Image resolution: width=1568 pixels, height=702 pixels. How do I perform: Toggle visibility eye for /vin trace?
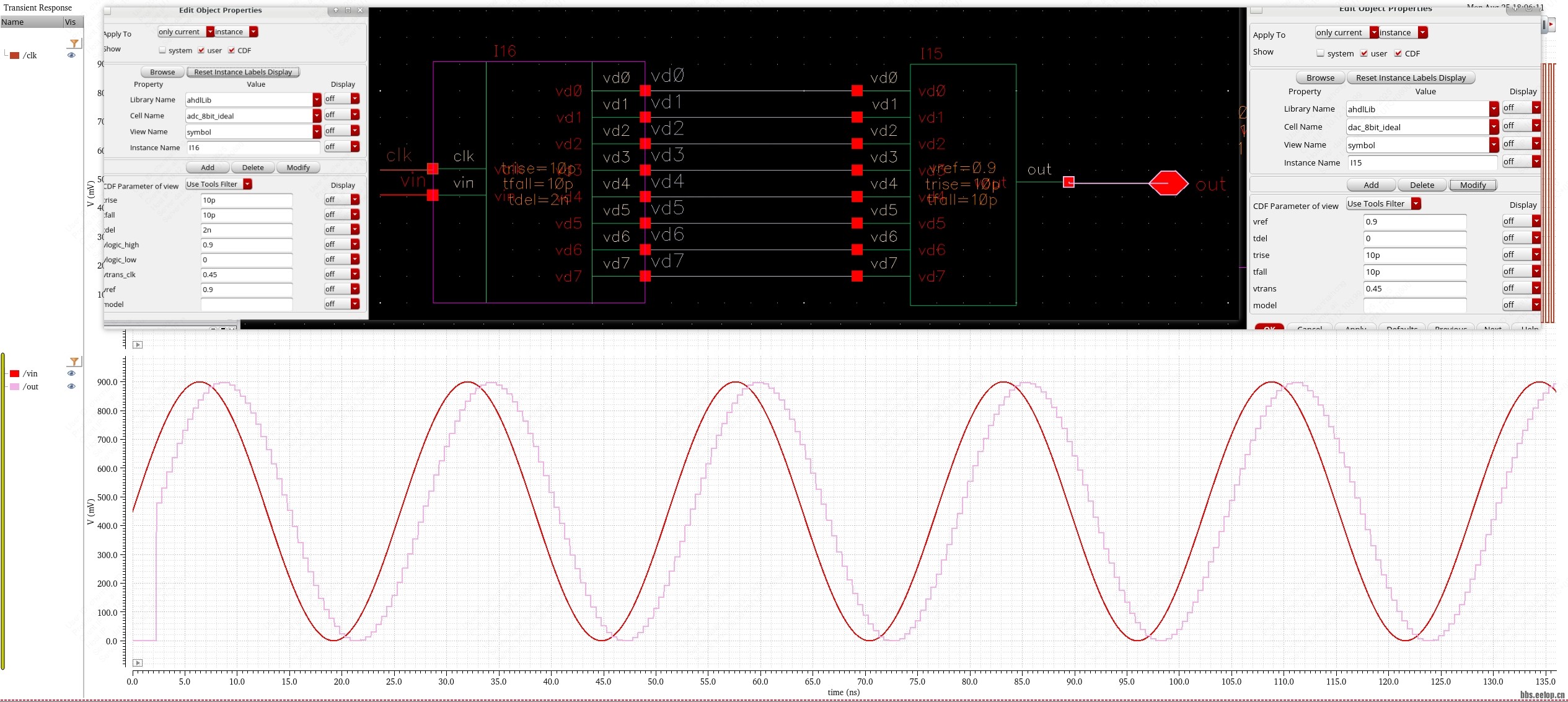pos(71,373)
